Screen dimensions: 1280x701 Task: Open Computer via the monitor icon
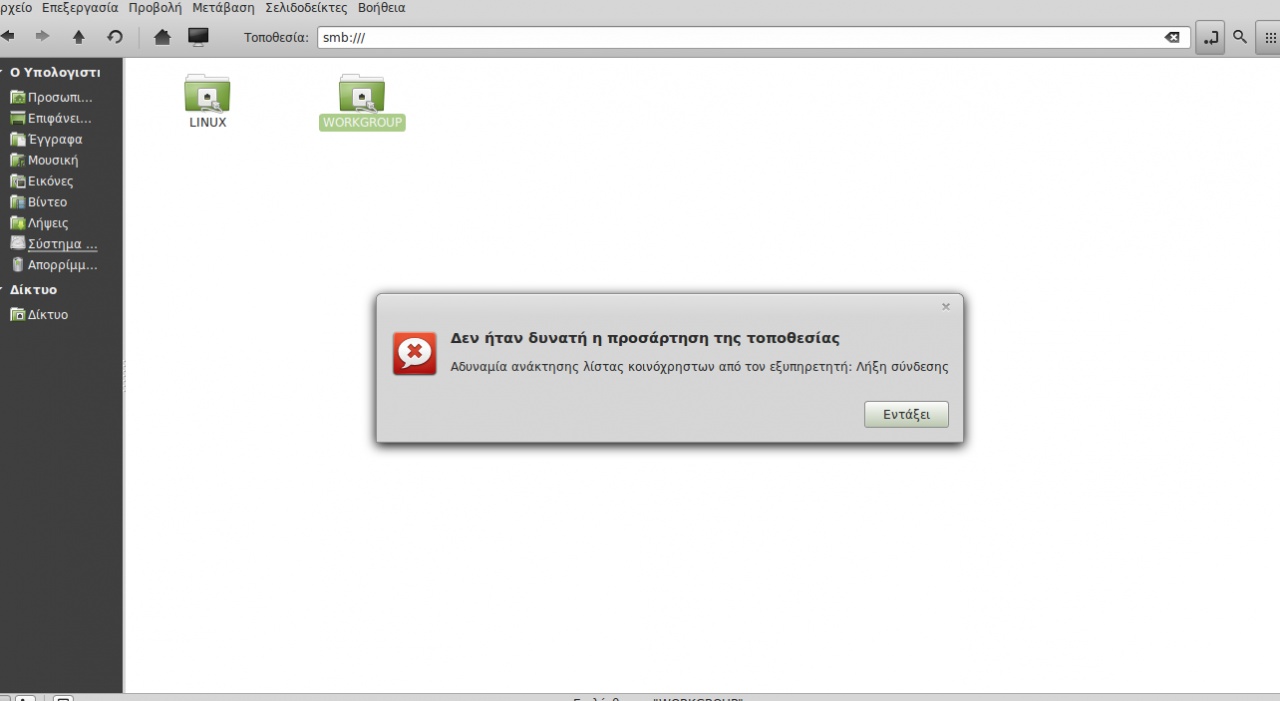(x=198, y=37)
